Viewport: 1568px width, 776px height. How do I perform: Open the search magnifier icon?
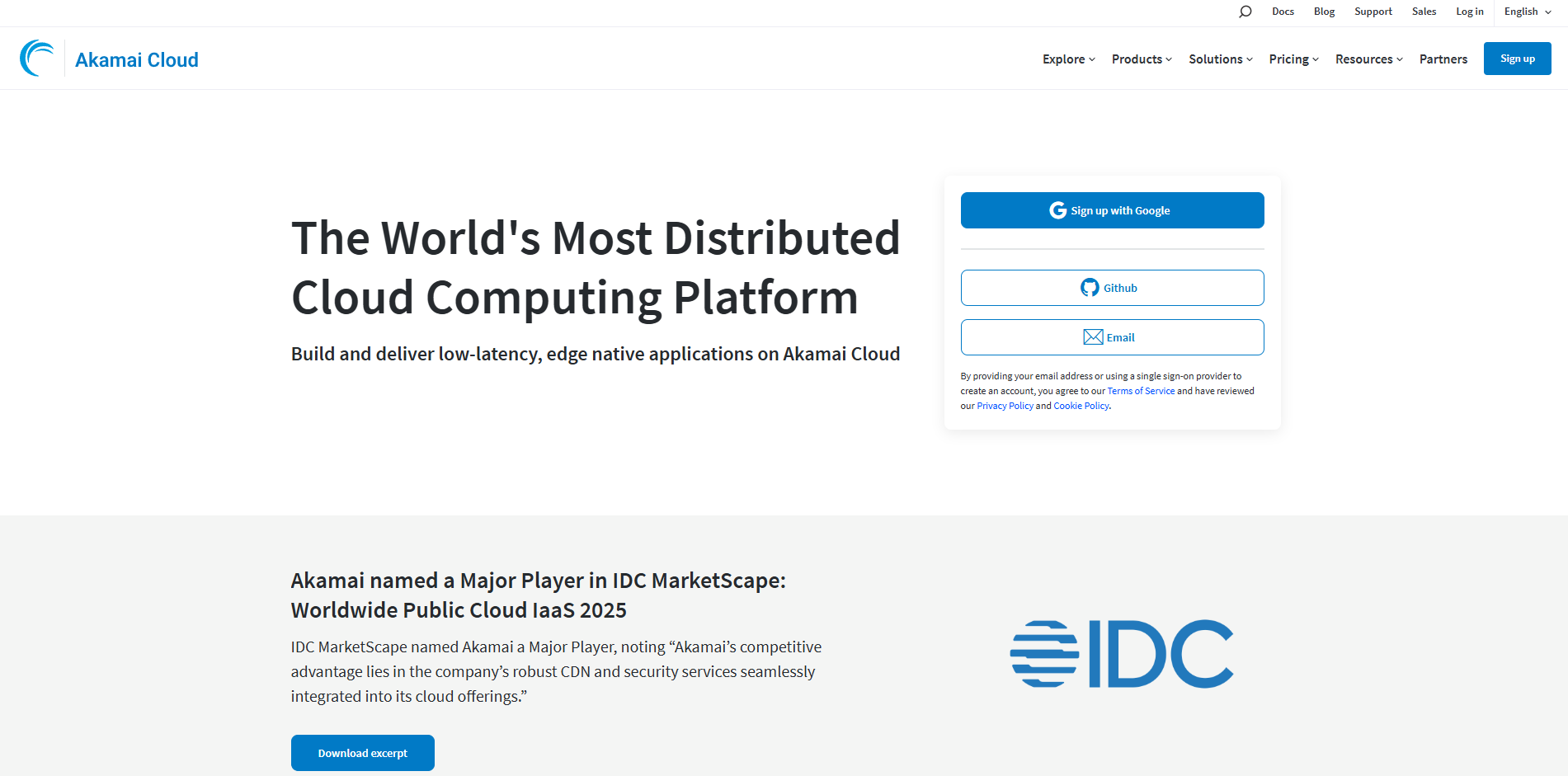pos(1245,12)
